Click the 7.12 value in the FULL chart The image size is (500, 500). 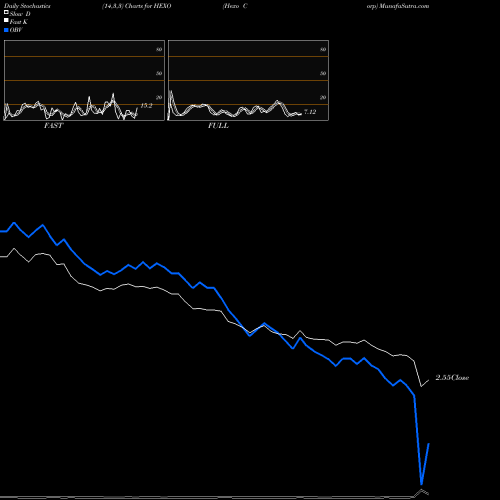[310, 112]
